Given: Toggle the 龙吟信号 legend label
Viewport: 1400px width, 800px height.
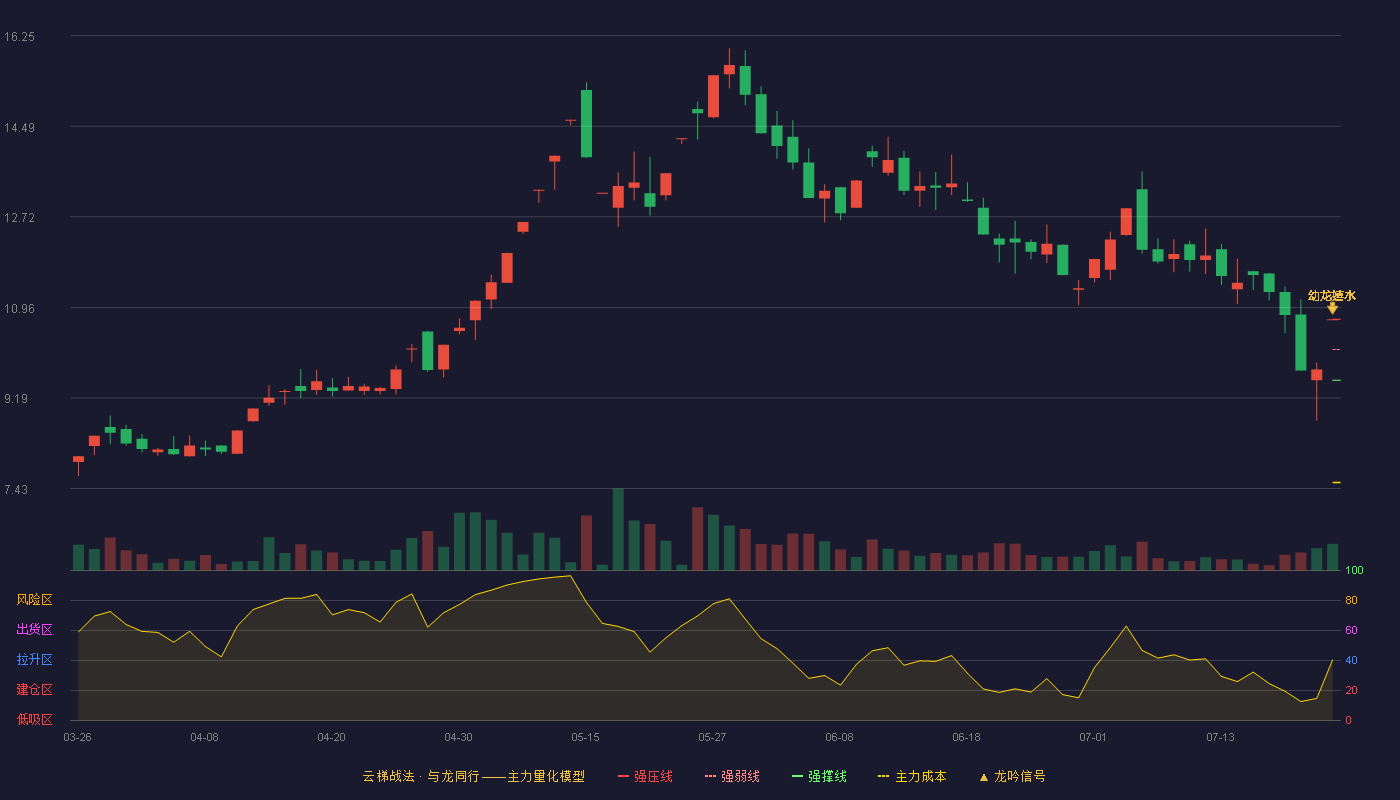Looking at the screenshot, I should coord(1019,777).
